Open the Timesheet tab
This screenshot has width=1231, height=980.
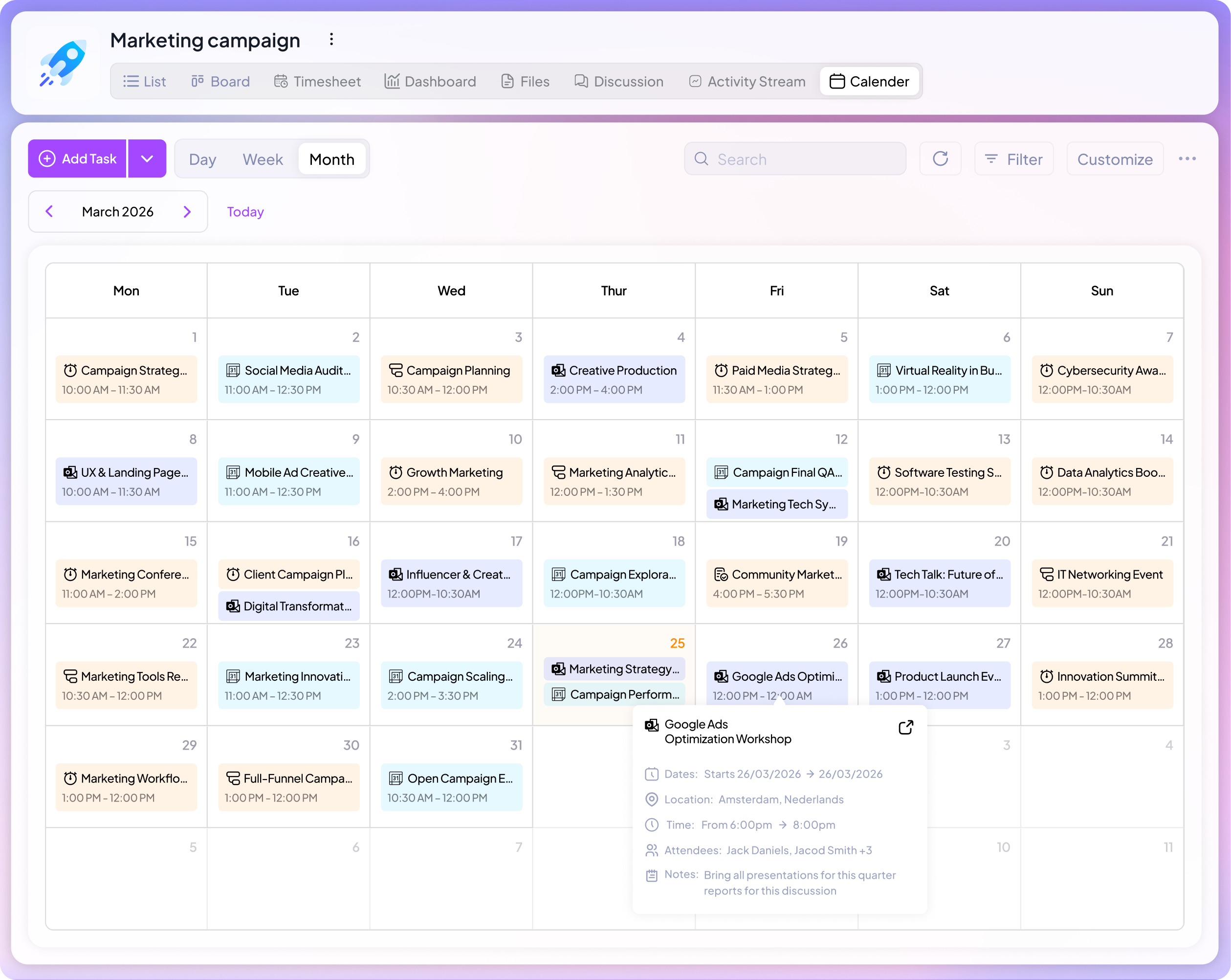coord(317,82)
